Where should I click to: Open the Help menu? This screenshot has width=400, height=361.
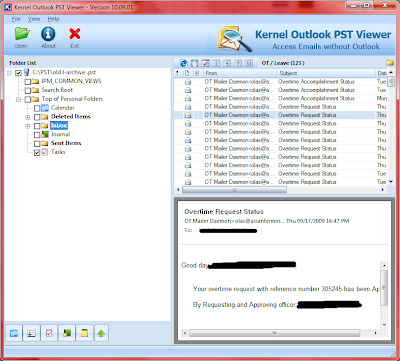click(x=53, y=19)
